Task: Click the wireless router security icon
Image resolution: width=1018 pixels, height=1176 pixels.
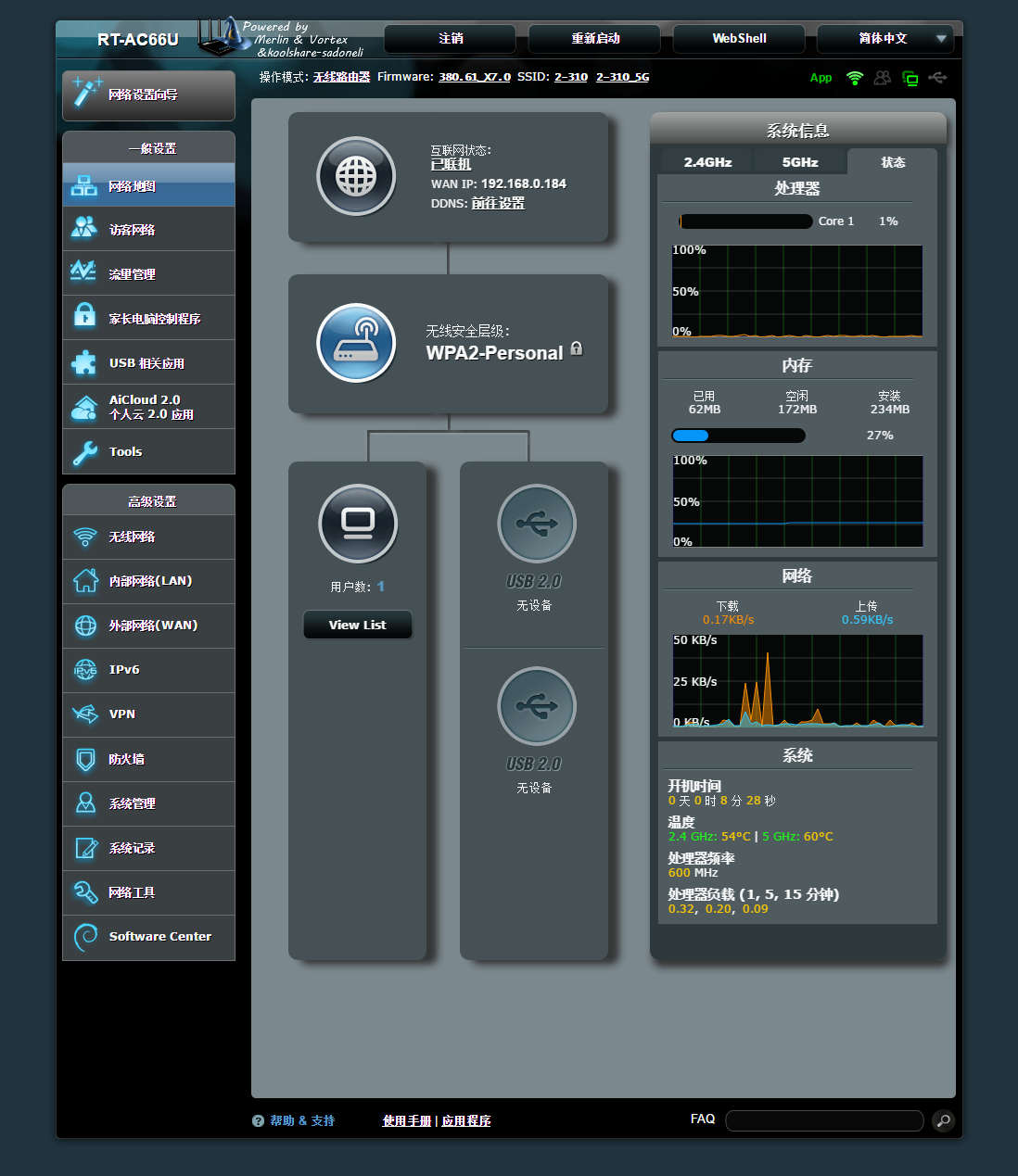Action: pyautogui.click(x=356, y=343)
